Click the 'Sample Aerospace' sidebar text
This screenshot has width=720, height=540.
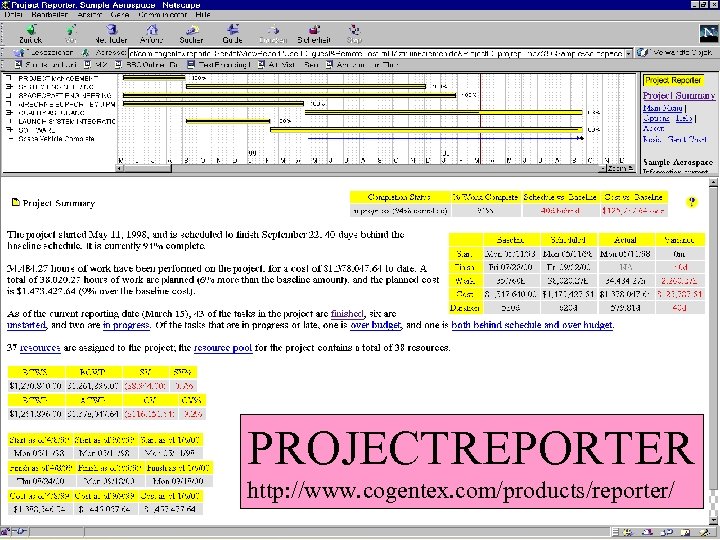tap(678, 162)
